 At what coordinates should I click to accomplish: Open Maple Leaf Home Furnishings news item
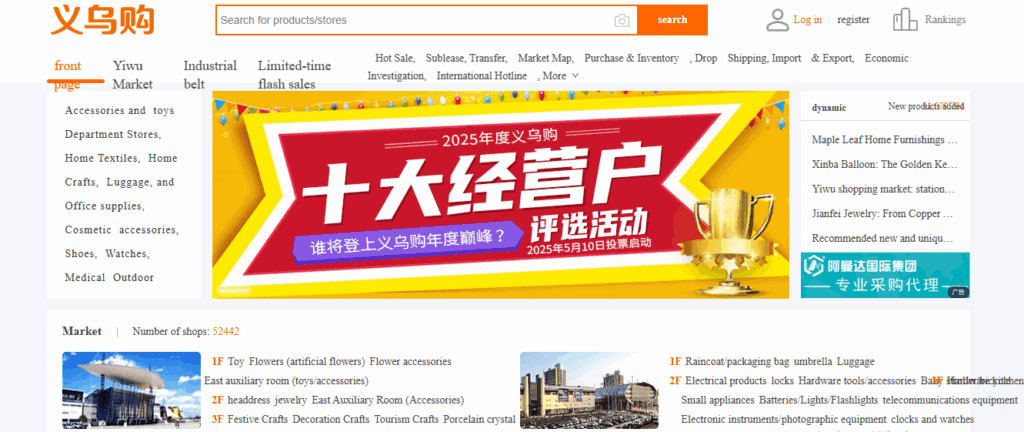coord(884,140)
